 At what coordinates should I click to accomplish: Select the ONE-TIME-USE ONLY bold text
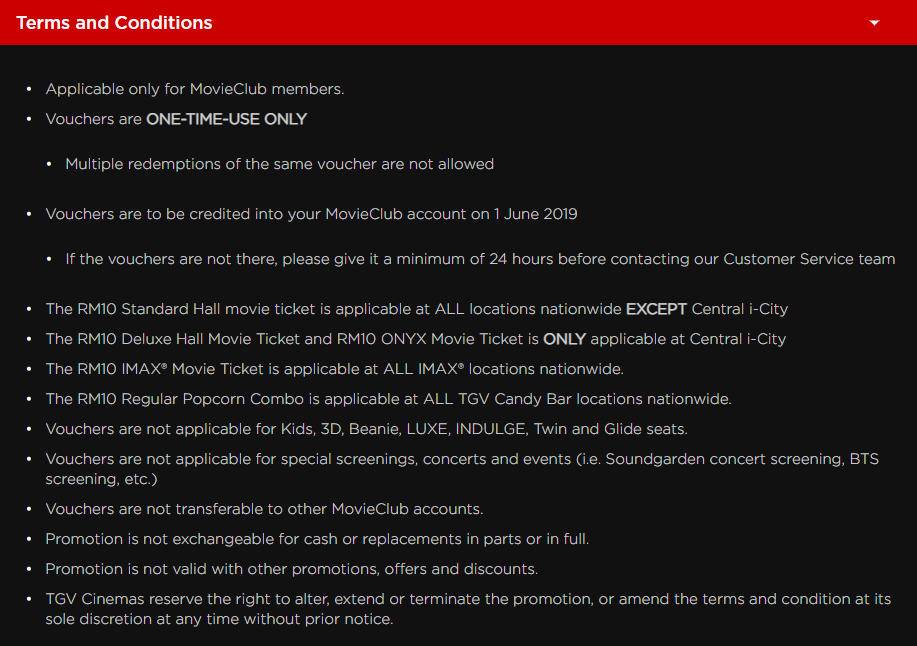coord(226,119)
